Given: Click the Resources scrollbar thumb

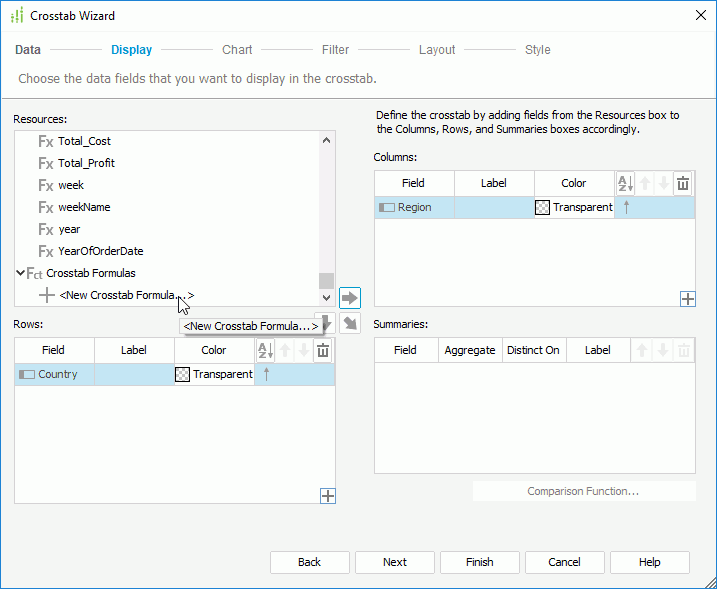Looking at the screenshot, I should click(326, 280).
